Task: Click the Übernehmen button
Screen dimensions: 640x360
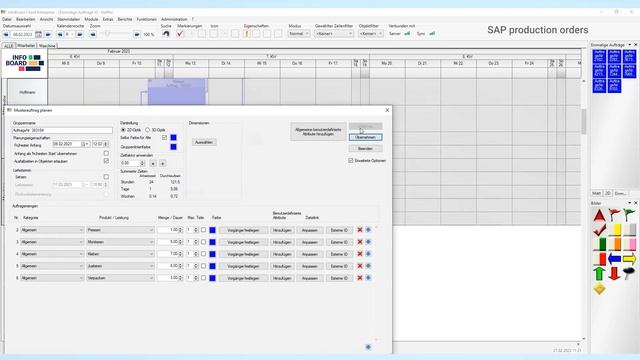Action: [x=365, y=137]
